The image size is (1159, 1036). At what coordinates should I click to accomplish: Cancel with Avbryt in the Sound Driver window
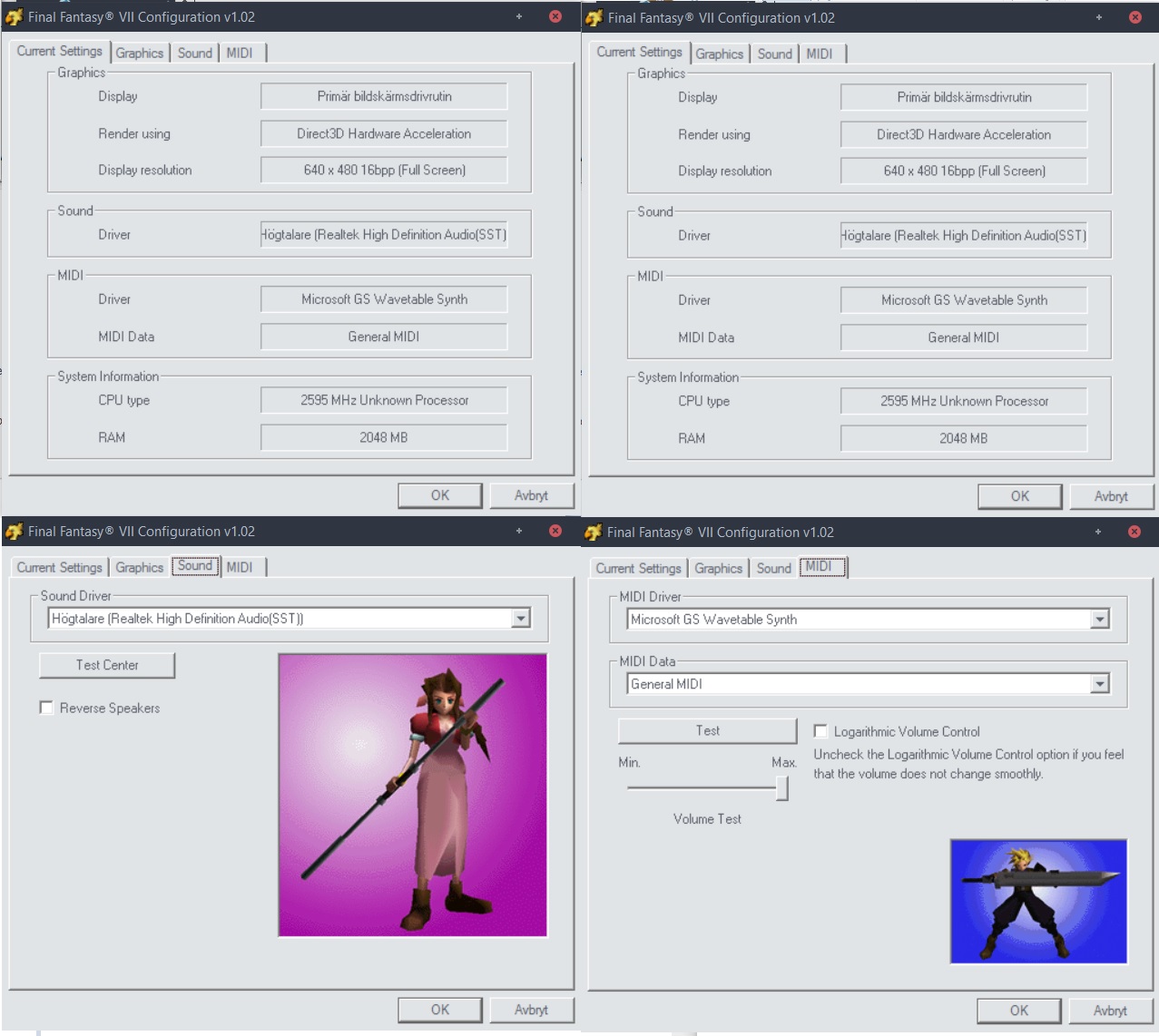click(x=531, y=1010)
